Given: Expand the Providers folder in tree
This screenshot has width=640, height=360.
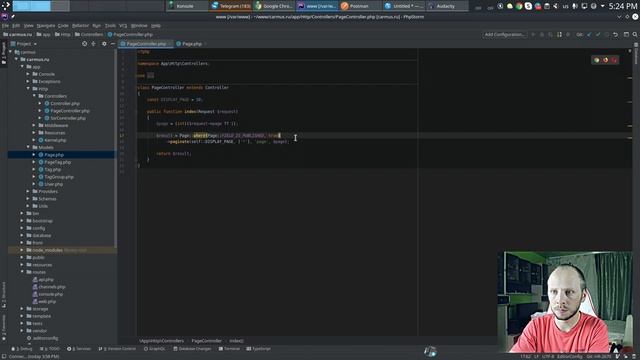Looking at the screenshot, I should pyautogui.click(x=28, y=191).
